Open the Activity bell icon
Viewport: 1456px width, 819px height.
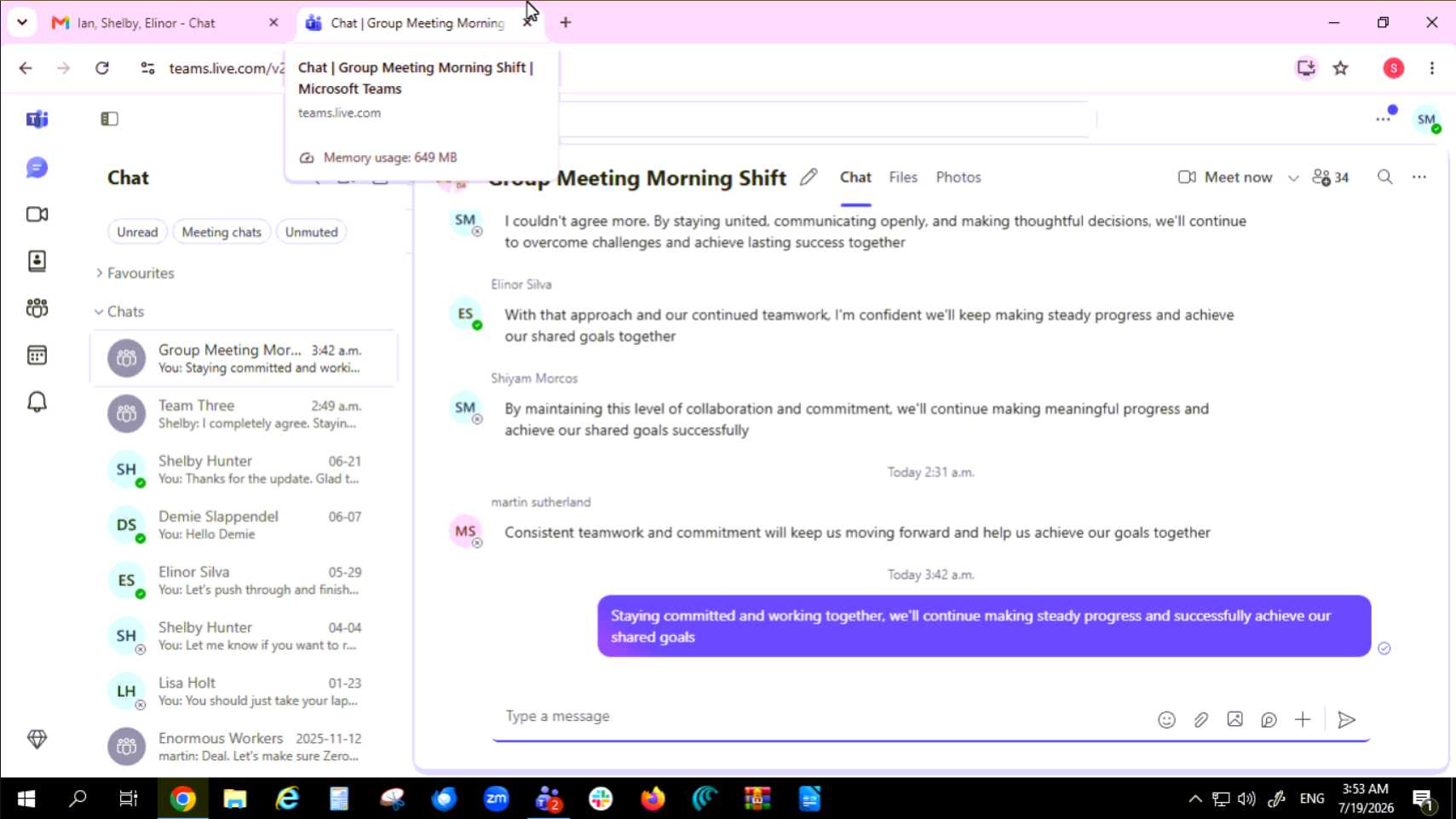(x=37, y=401)
